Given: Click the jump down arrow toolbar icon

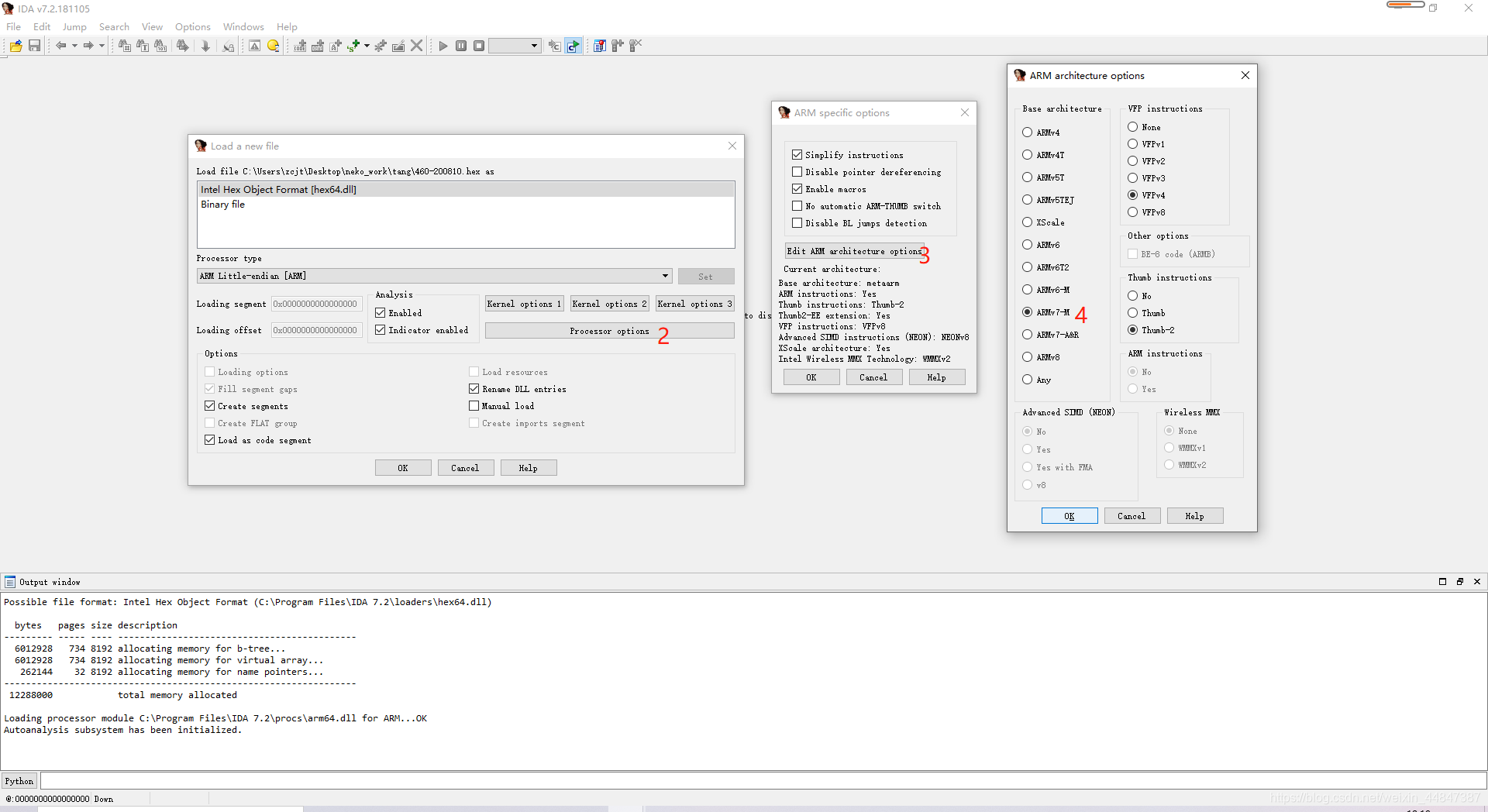Looking at the screenshot, I should (x=205, y=46).
